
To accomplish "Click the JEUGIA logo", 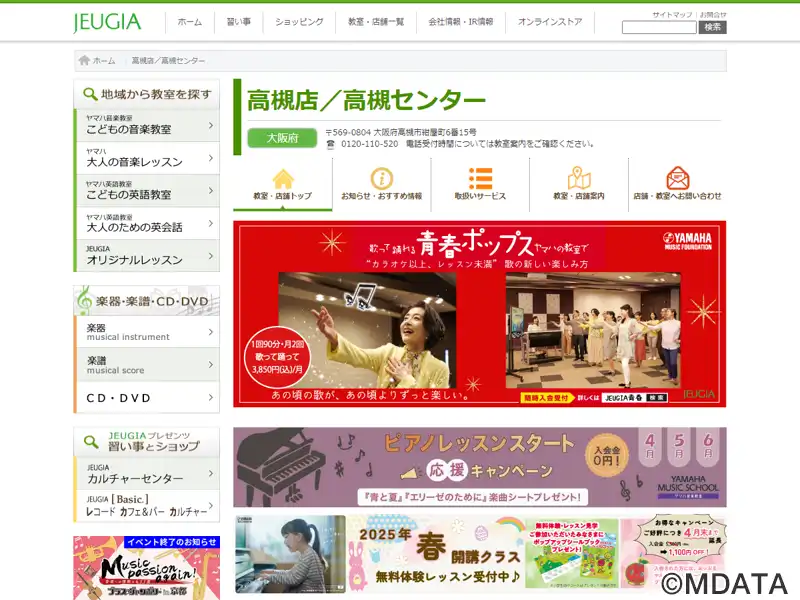I will (107, 22).
